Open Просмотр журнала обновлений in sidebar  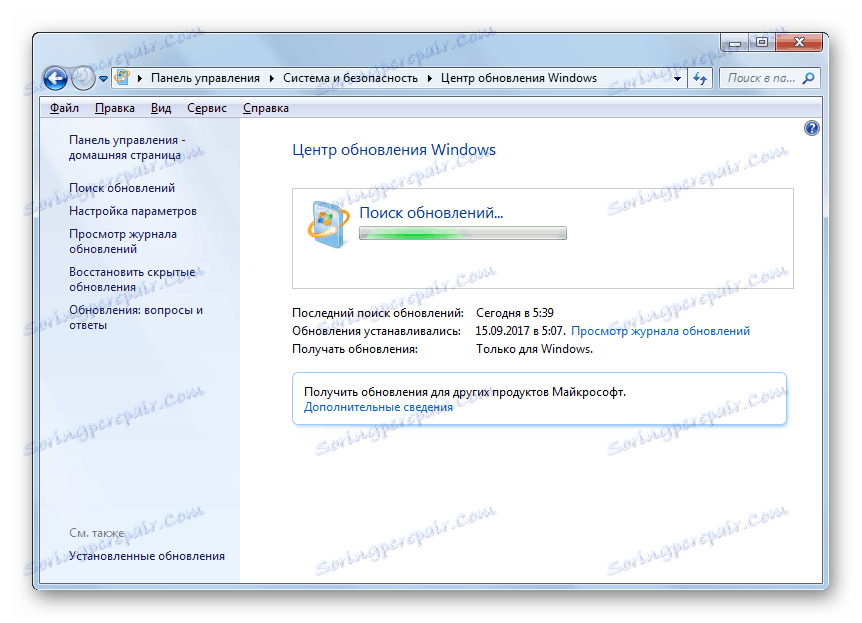(x=123, y=241)
